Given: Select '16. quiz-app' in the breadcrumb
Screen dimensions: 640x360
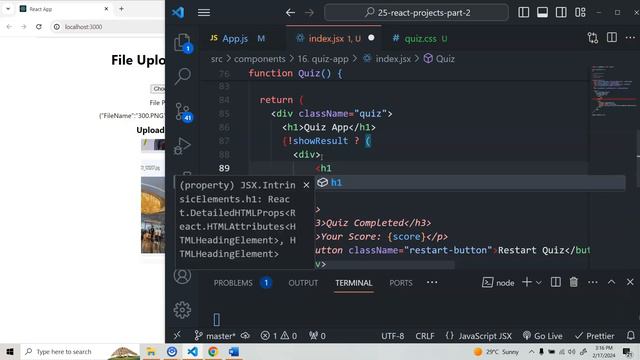Looking at the screenshot, I should coord(323,59).
